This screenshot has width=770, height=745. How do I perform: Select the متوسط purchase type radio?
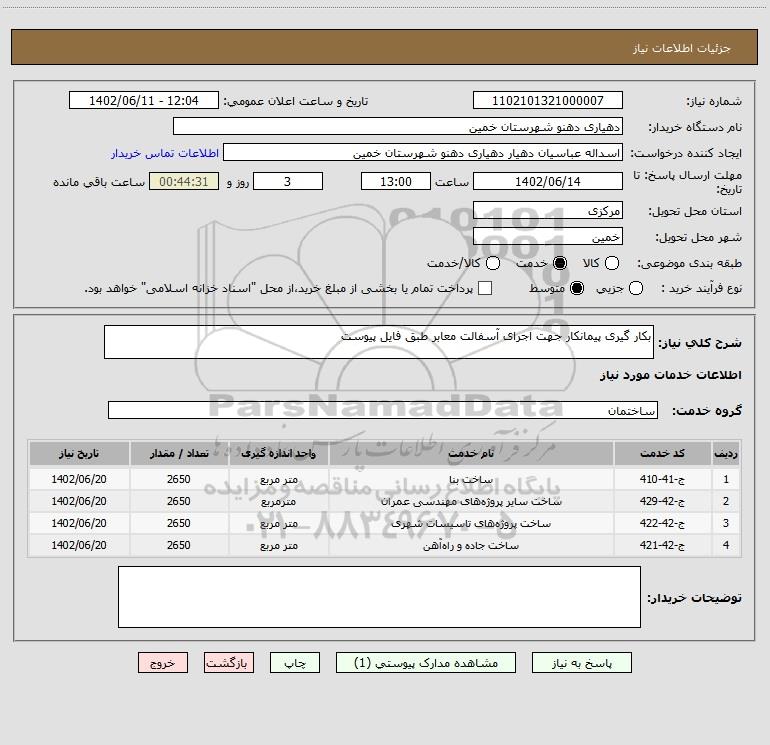click(x=577, y=288)
